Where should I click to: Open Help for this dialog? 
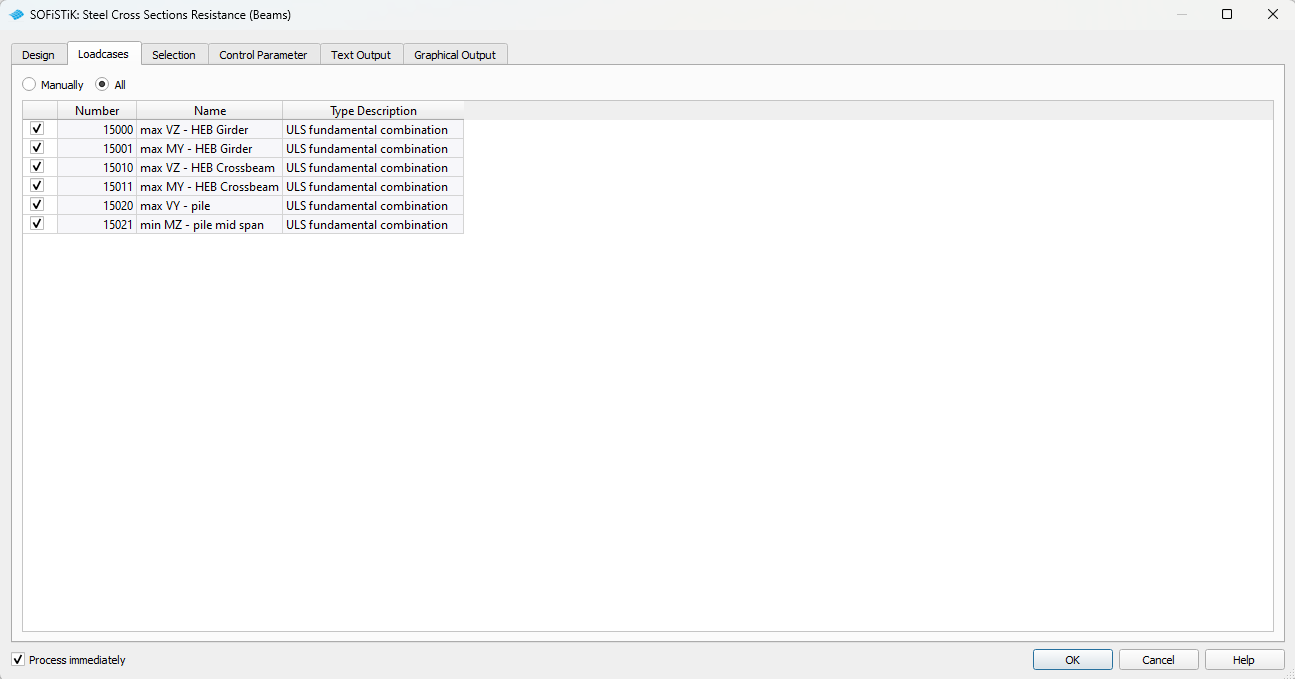pyautogui.click(x=1243, y=660)
